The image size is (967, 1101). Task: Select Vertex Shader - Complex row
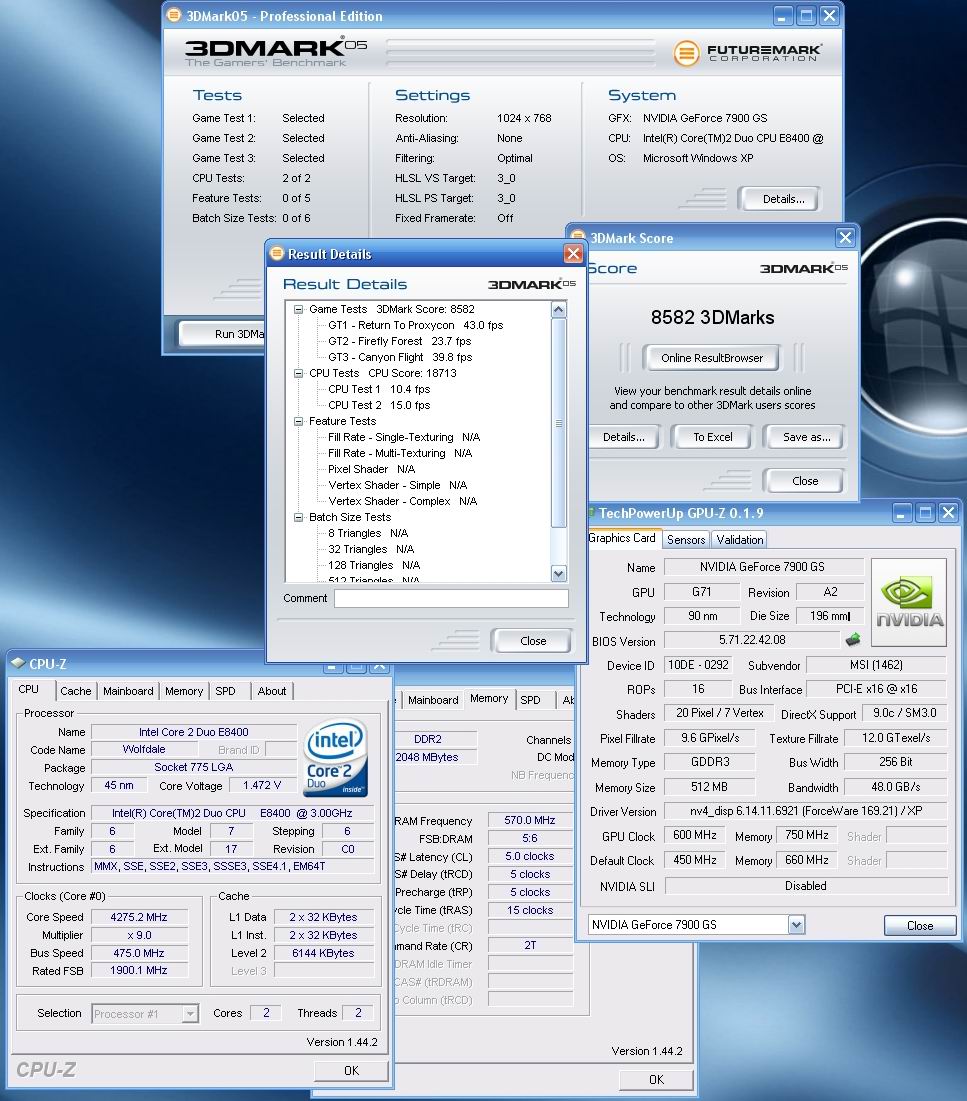[402, 501]
